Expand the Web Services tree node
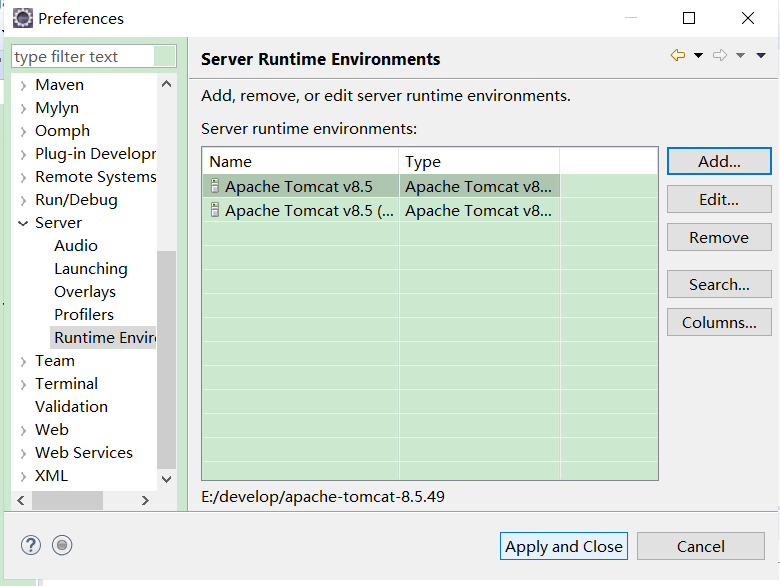This screenshot has height=586, width=780. (23, 453)
